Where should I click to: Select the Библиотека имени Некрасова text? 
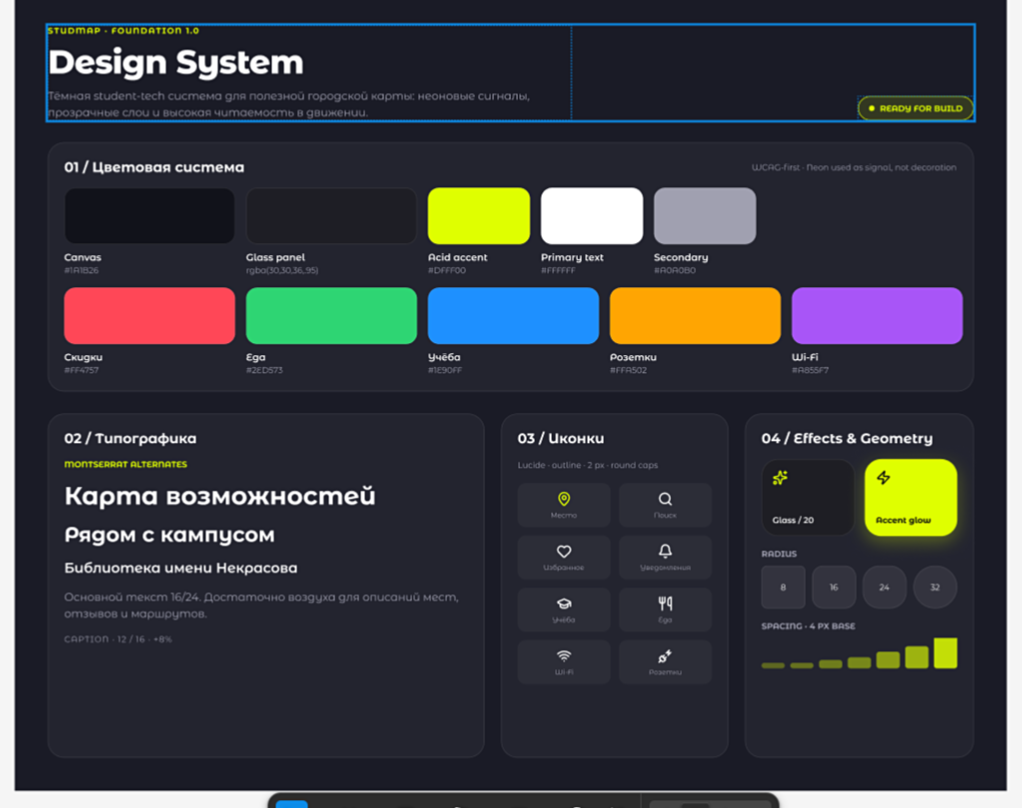[x=181, y=568]
